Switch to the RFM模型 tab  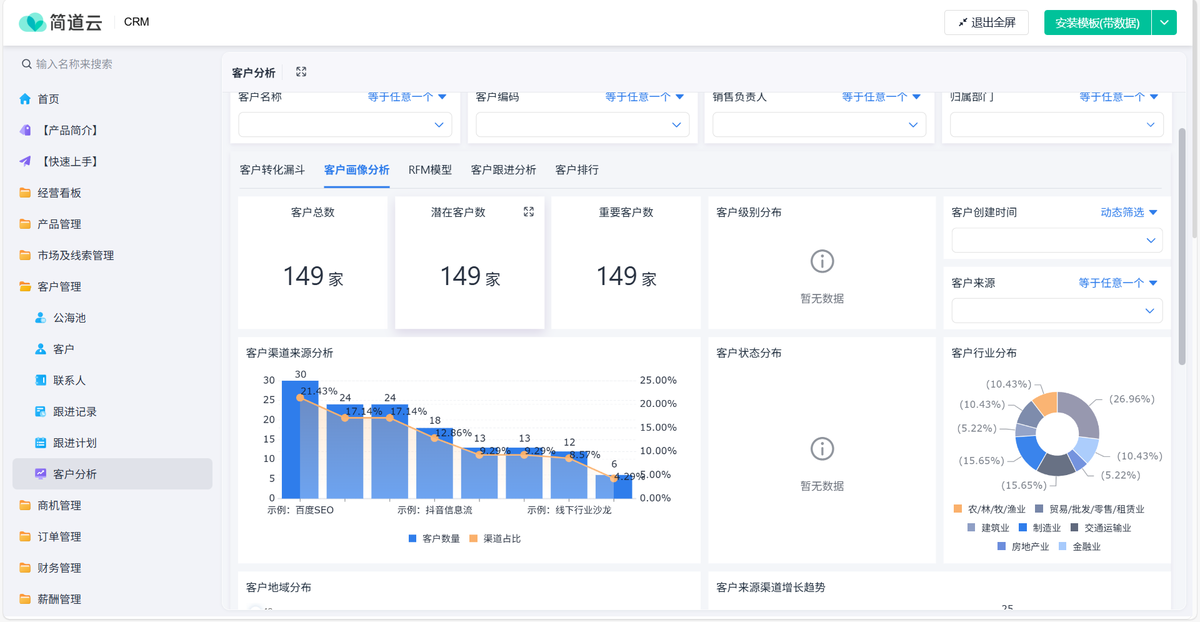pos(430,170)
